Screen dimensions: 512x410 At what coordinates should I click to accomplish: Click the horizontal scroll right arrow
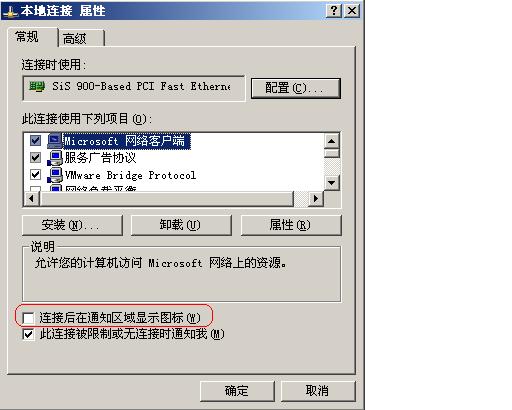coord(316,199)
